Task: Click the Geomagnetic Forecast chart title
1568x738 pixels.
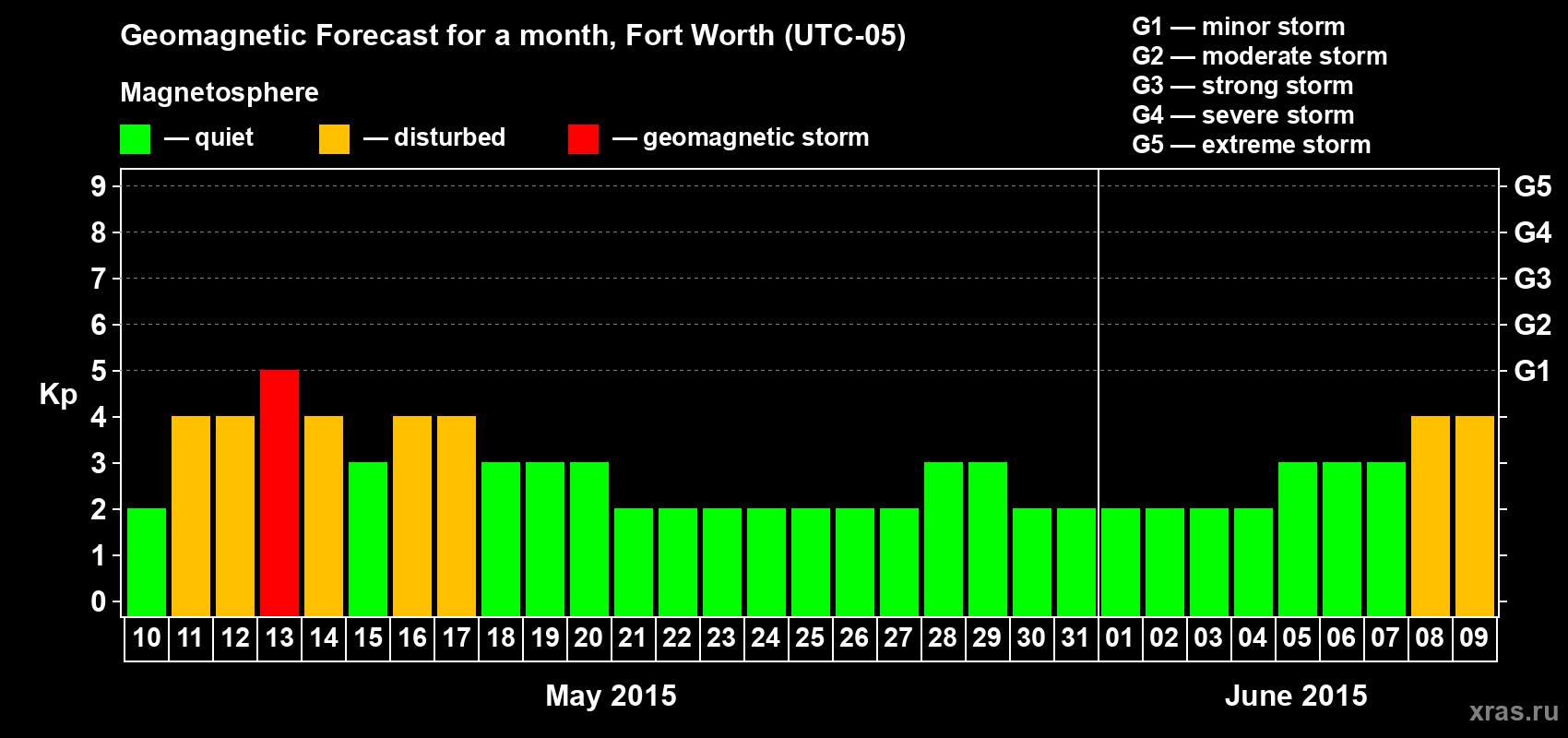Action: click(513, 36)
